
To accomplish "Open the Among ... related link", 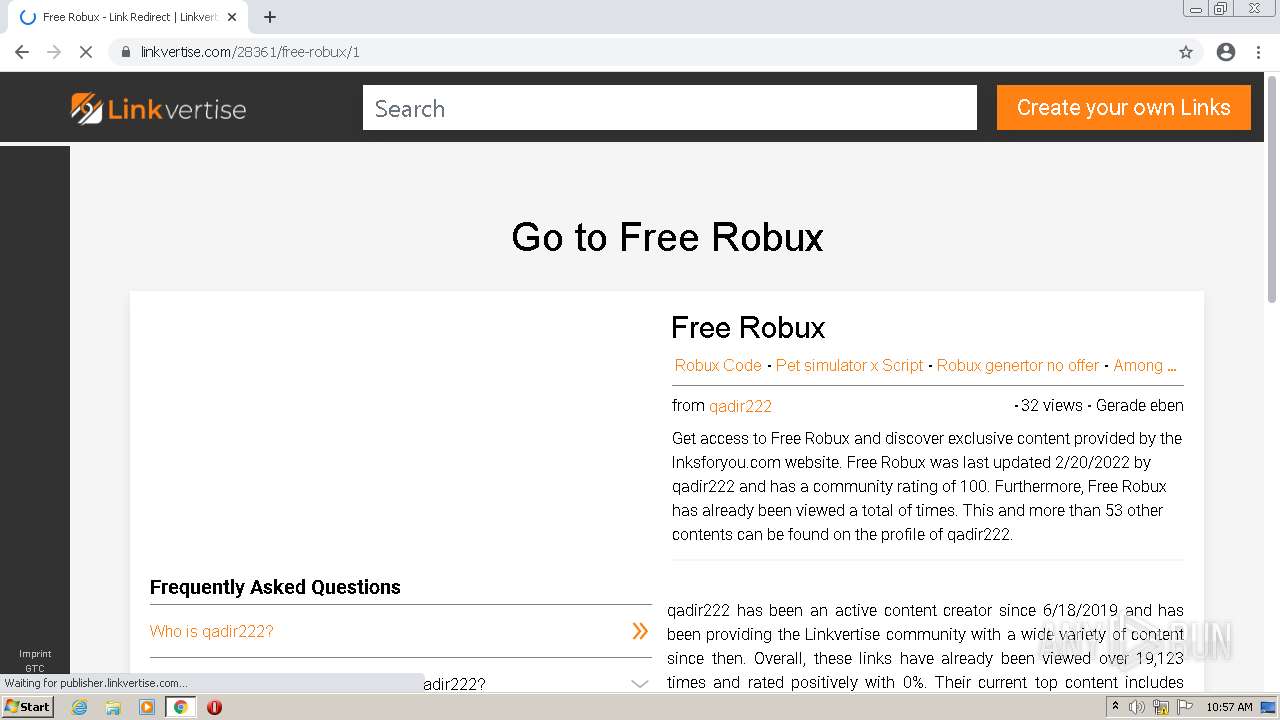I will 1145,365.
